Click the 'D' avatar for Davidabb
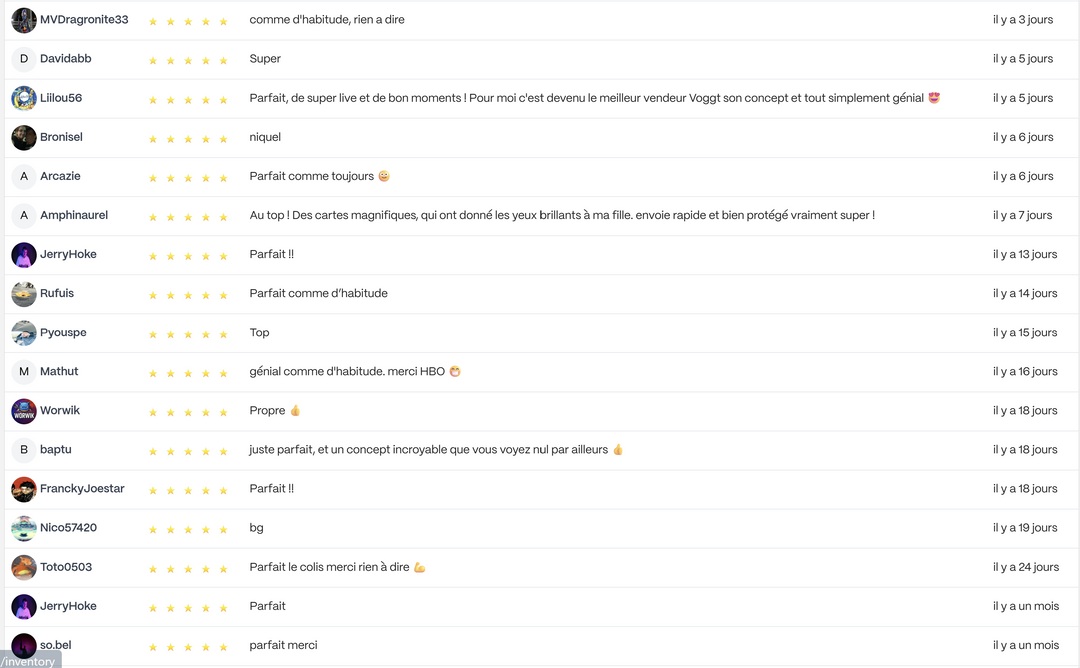Screen dimensions: 1080x668 point(24,59)
